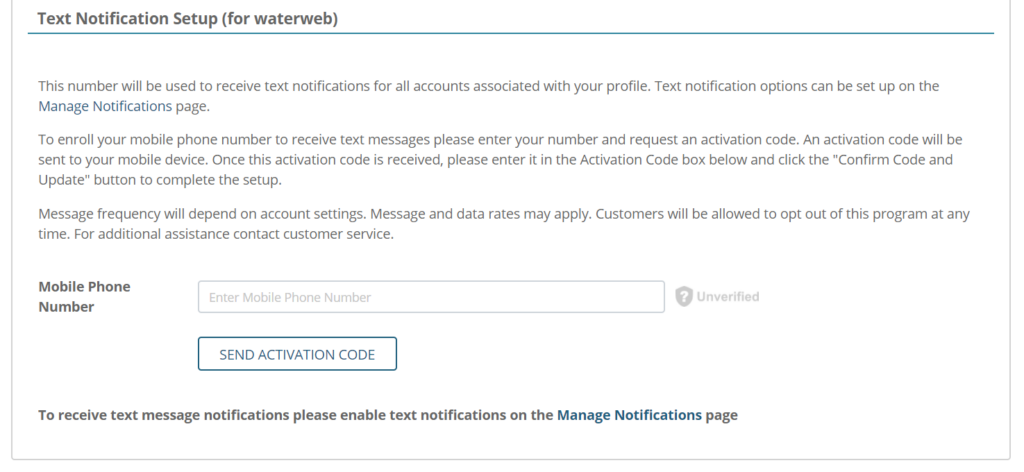Screen dimensions: 1024x472
Task: Click the gray Unverified status text
Action: (x=728, y=297)
